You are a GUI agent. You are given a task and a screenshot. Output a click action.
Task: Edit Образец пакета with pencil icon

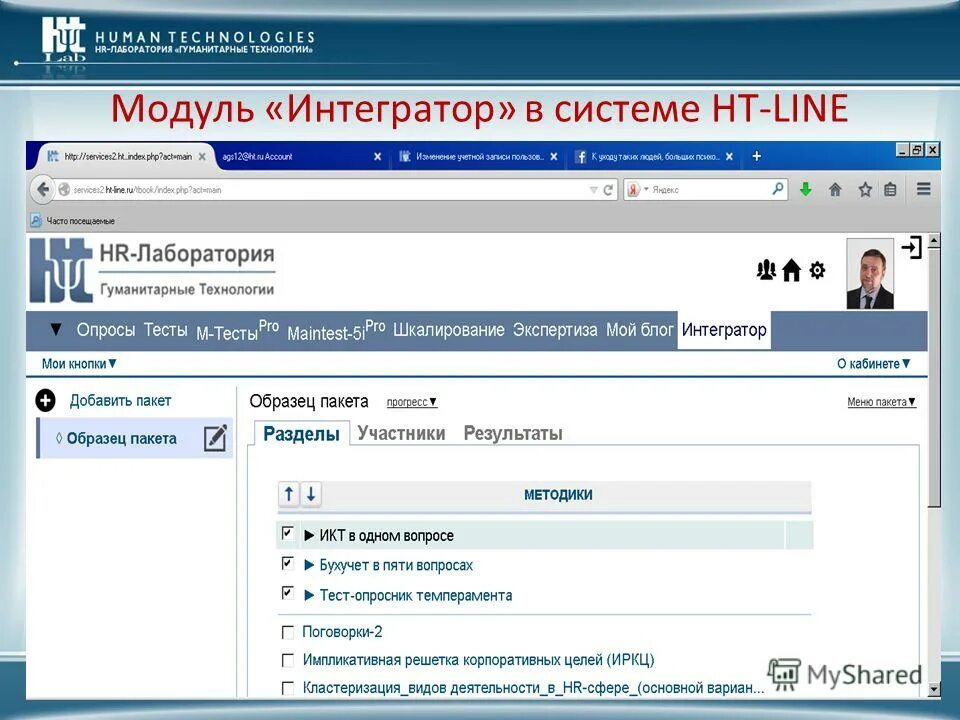(x=215, y=438)
